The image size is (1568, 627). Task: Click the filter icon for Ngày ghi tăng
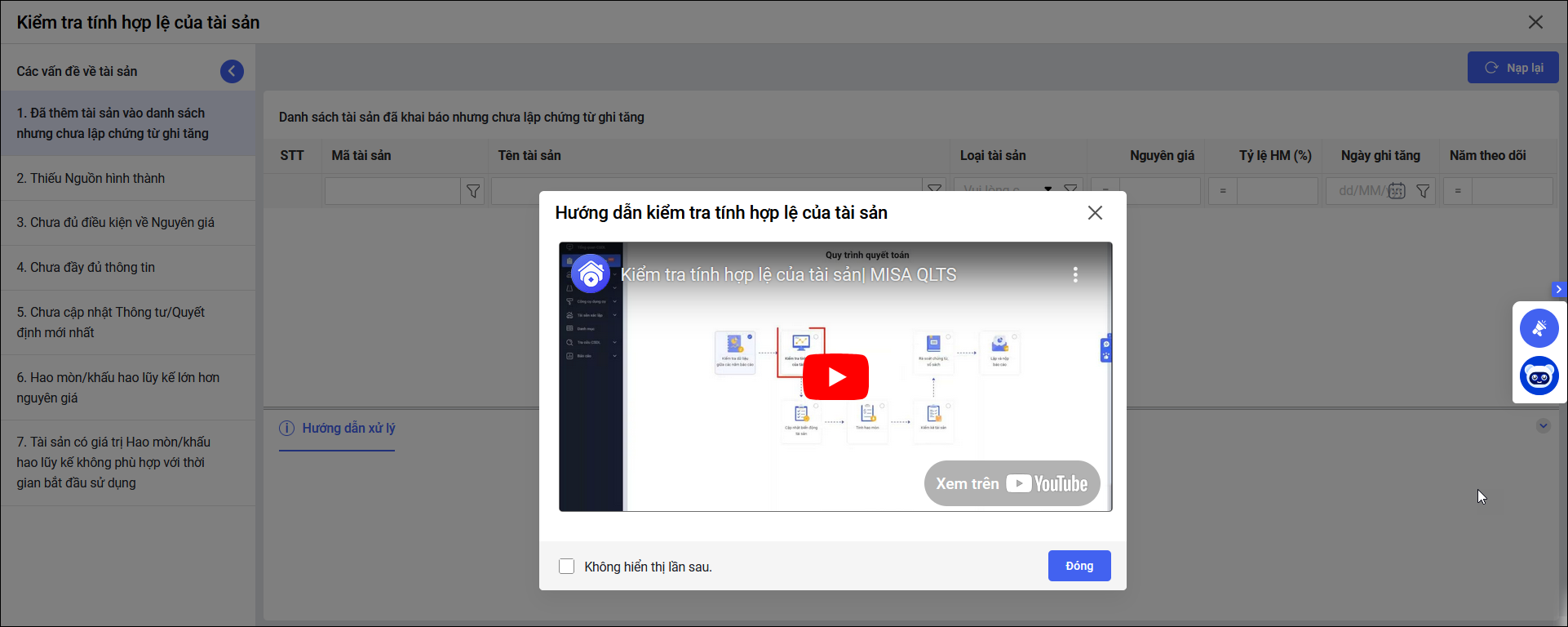(1423, 191)
